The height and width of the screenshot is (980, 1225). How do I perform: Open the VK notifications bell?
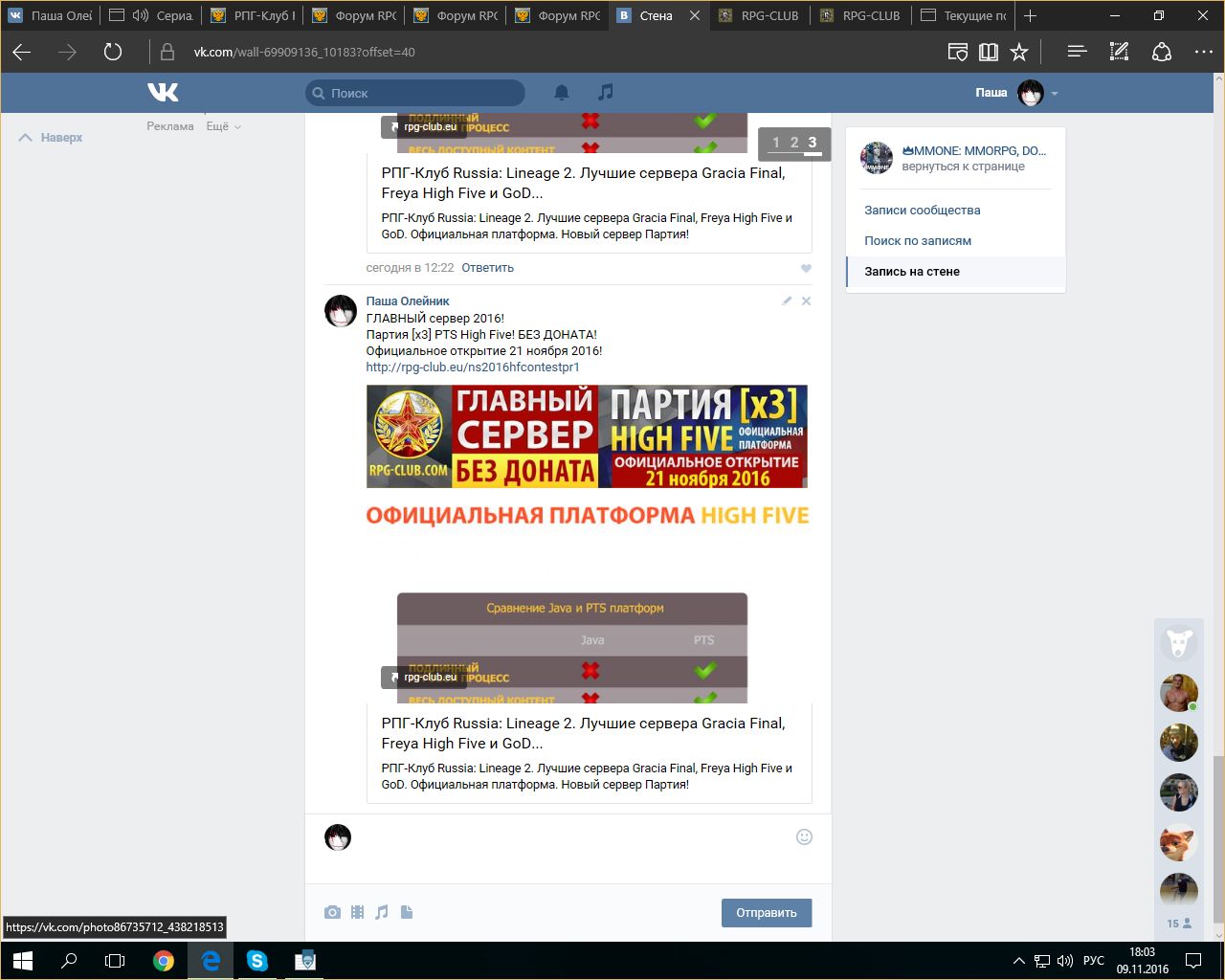(x=562, y=92)
